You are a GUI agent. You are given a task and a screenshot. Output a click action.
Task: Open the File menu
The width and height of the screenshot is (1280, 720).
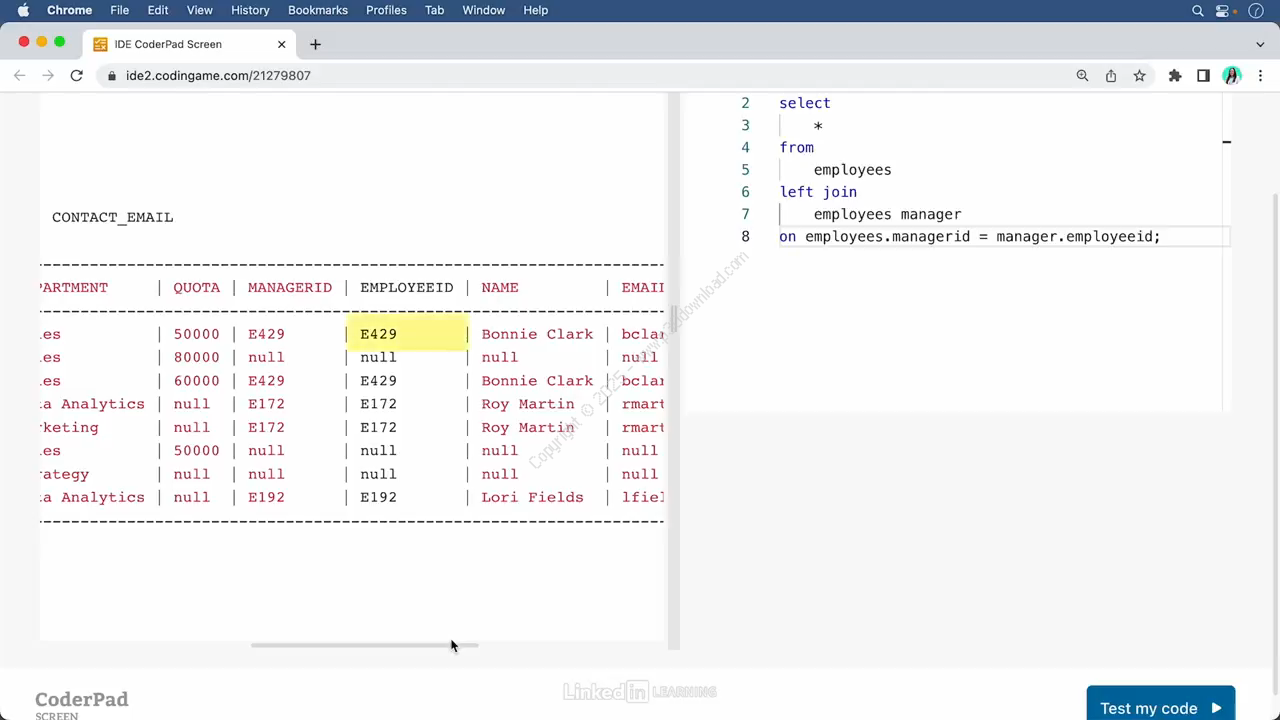pos(119,10)
